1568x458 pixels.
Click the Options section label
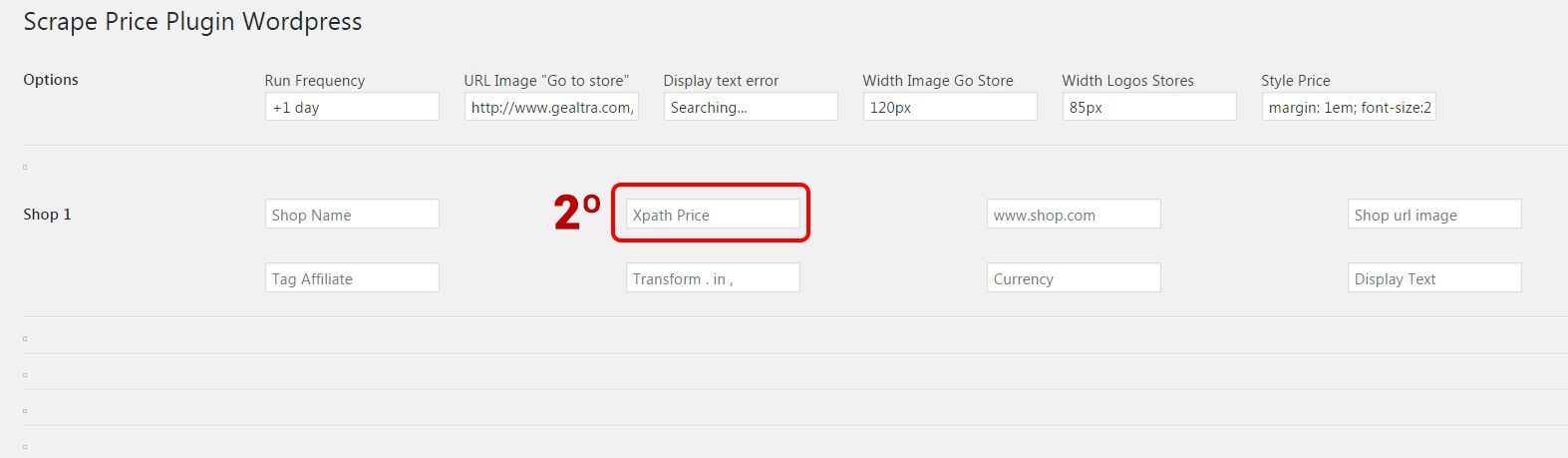coord(51,80)
